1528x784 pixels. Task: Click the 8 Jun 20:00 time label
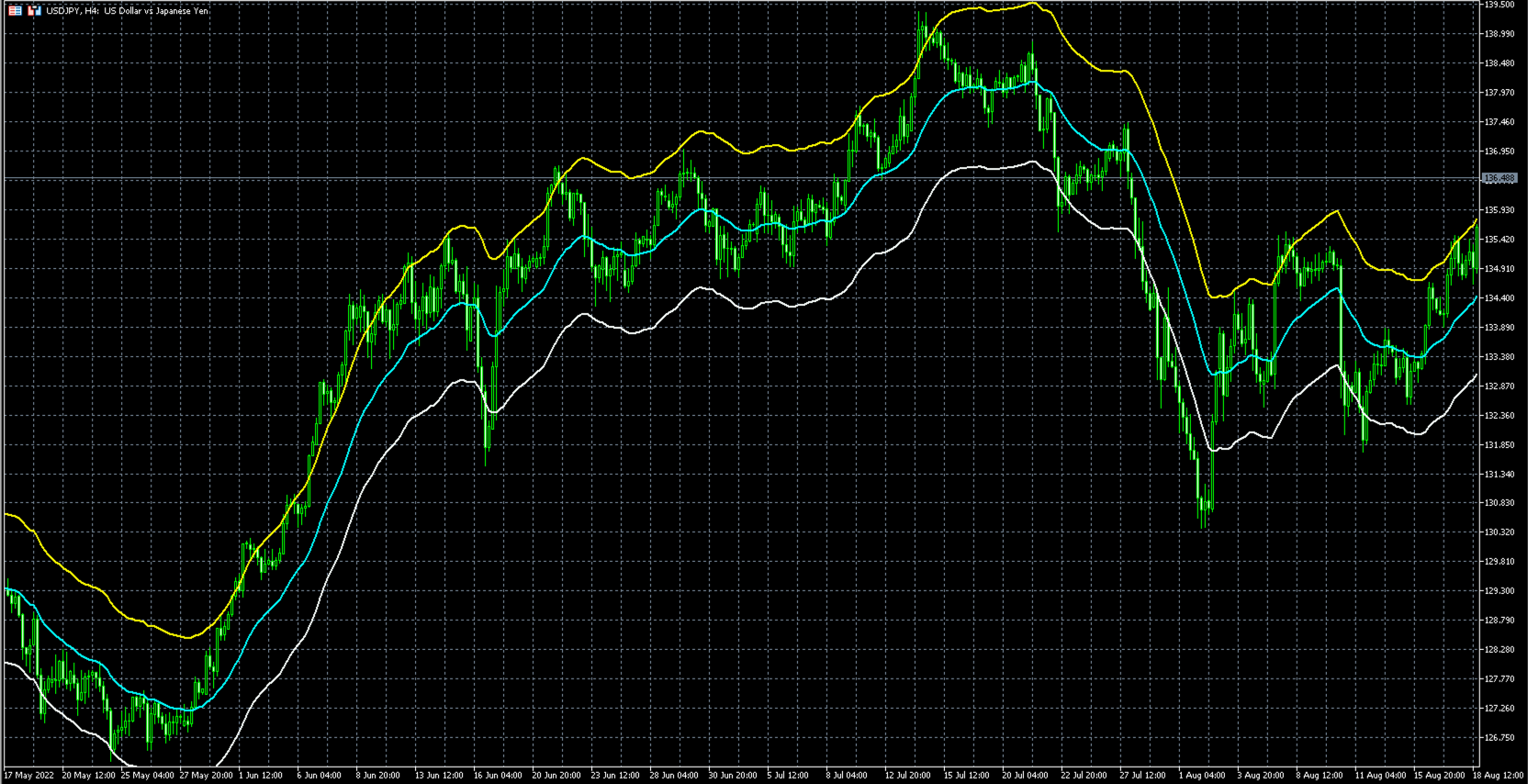pos(378,776)
